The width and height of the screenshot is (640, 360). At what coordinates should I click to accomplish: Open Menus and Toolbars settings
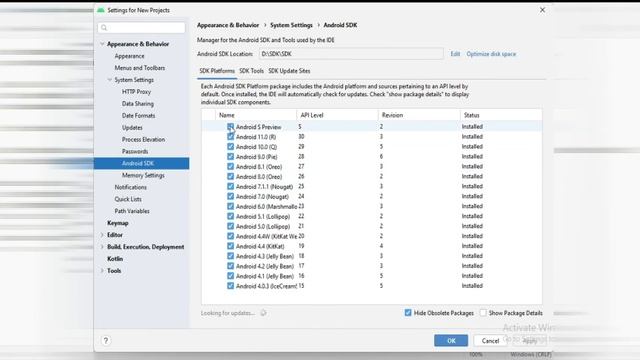tap(140, 68)
